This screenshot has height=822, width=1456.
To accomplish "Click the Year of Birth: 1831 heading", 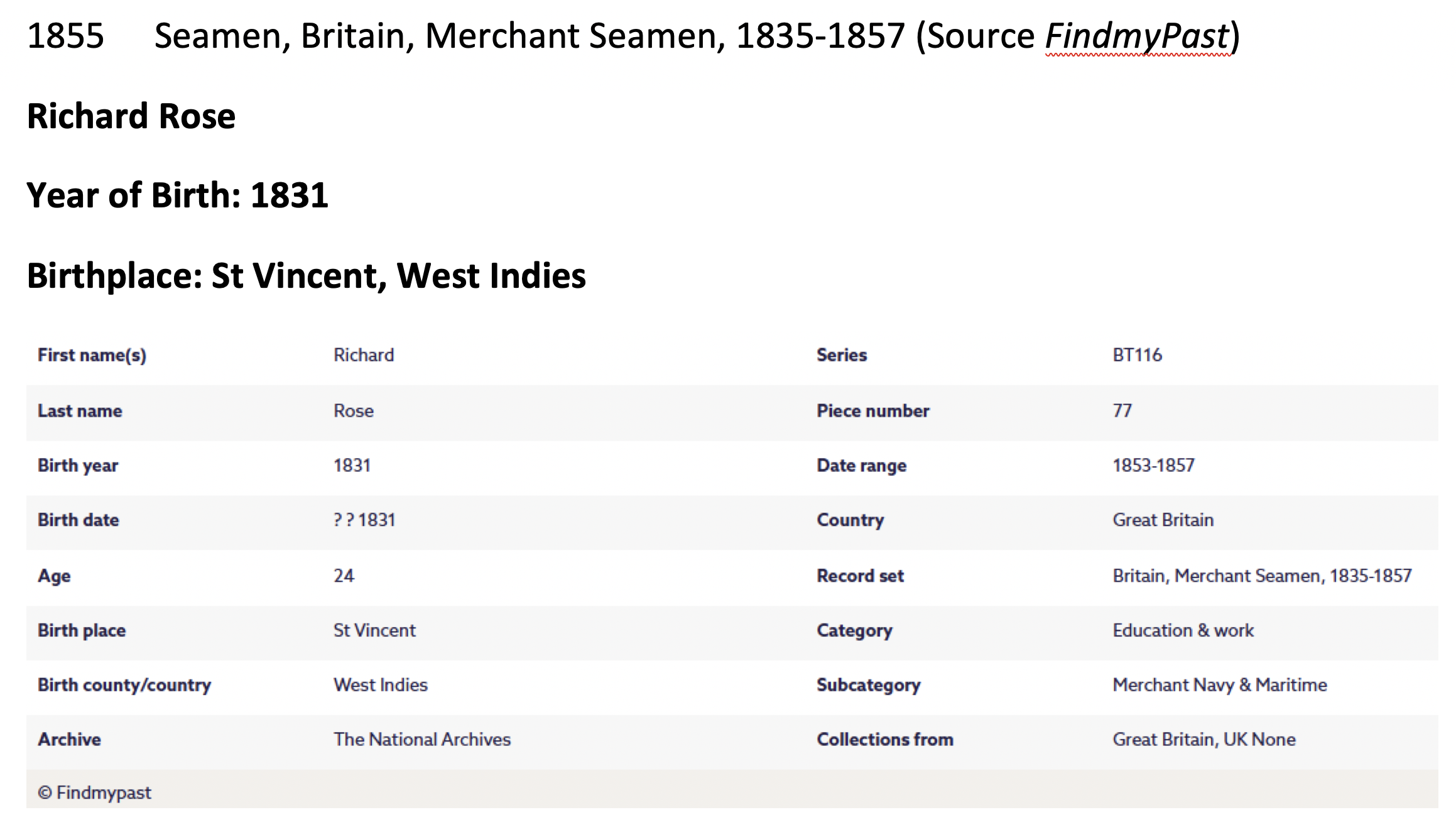I will (x=177, y=195).
